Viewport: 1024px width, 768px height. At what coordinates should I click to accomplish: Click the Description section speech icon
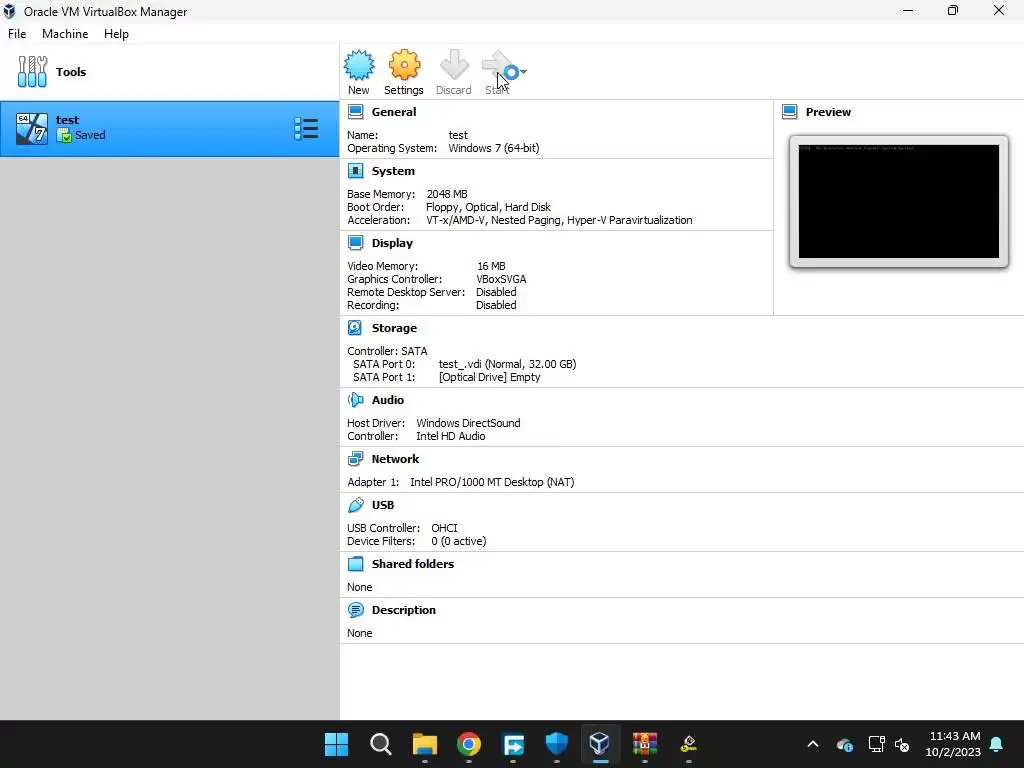pos(355,610)
